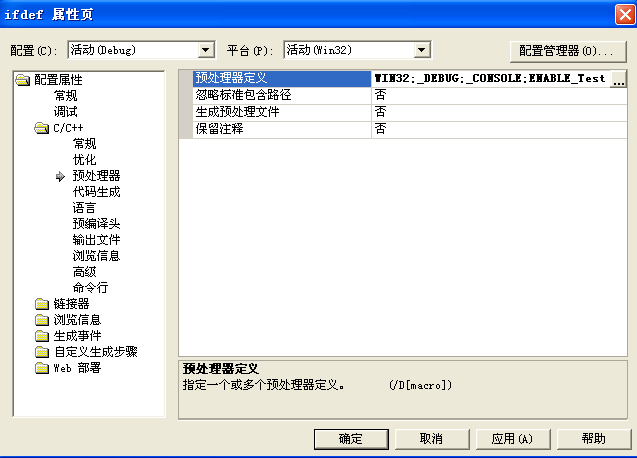The height and width of the screenshot is (458, 637).
Task: Select the 生成预处理文件 property row
Action: (282, 113)
